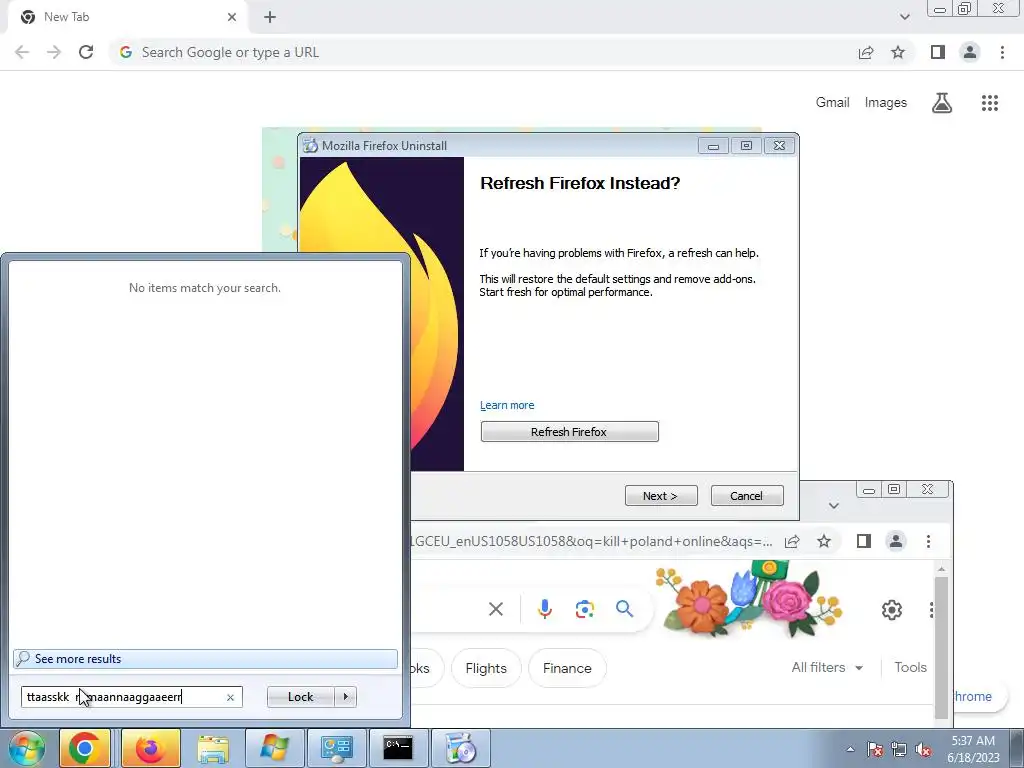Click the Lock button in the Start menu

click(300, 697)
